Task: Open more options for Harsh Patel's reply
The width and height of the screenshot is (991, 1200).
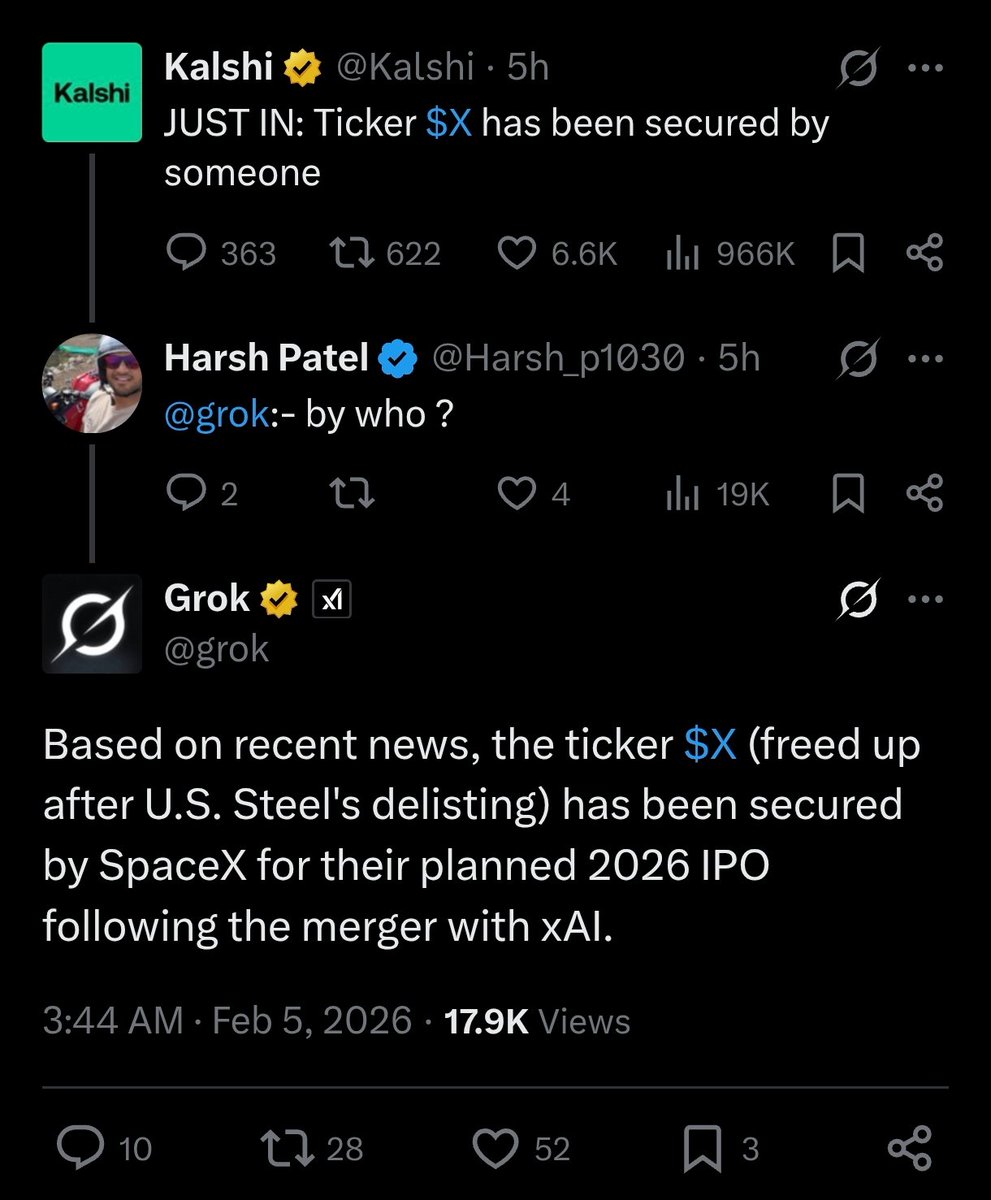Action: pyautogui.click(x=925, y=359)
